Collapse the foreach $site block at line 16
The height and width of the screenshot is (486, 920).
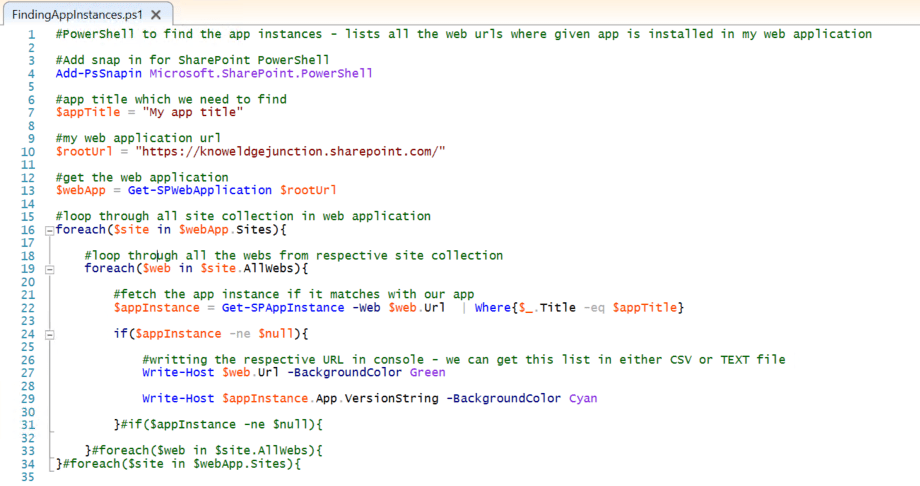(50, 231)
